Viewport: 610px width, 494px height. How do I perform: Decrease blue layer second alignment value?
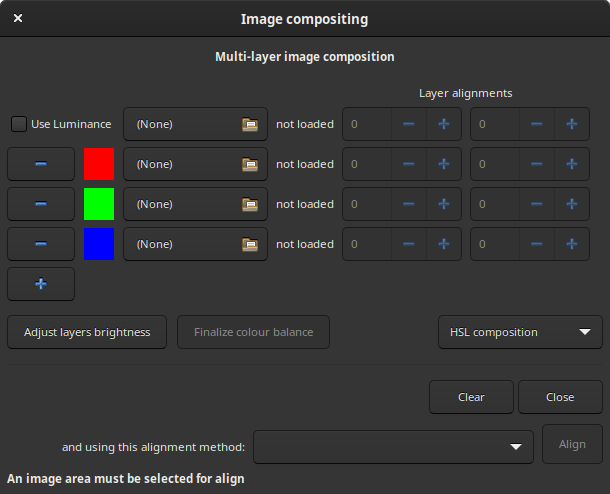537,244
